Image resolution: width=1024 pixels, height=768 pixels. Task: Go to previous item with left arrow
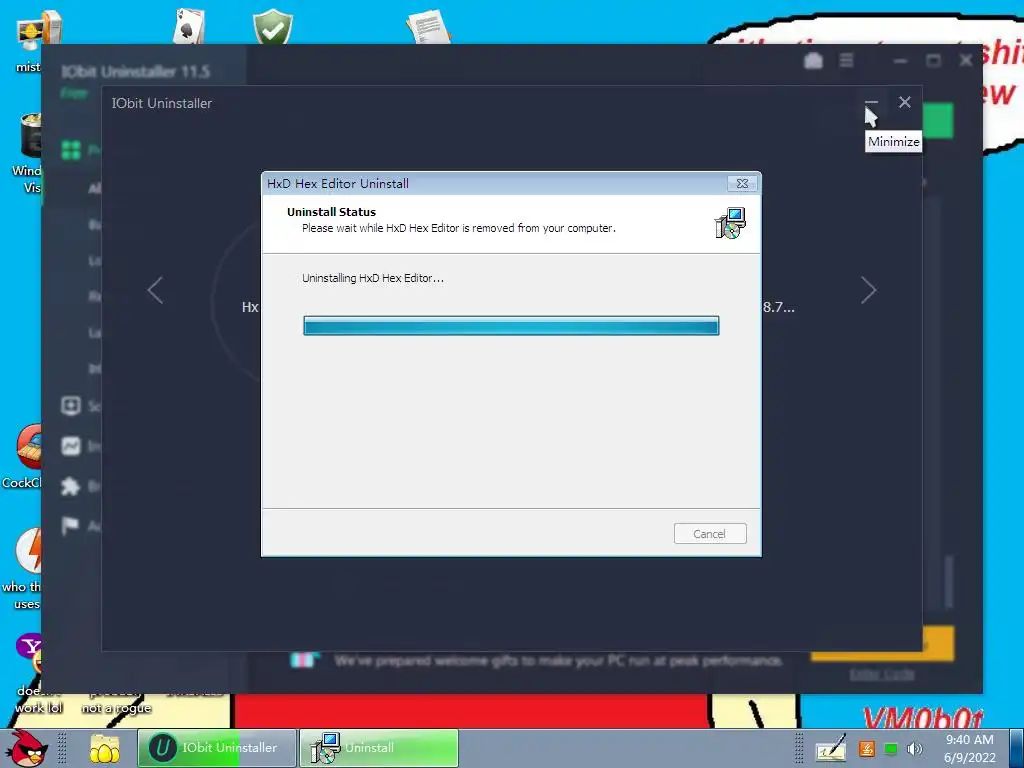point(155,290)
